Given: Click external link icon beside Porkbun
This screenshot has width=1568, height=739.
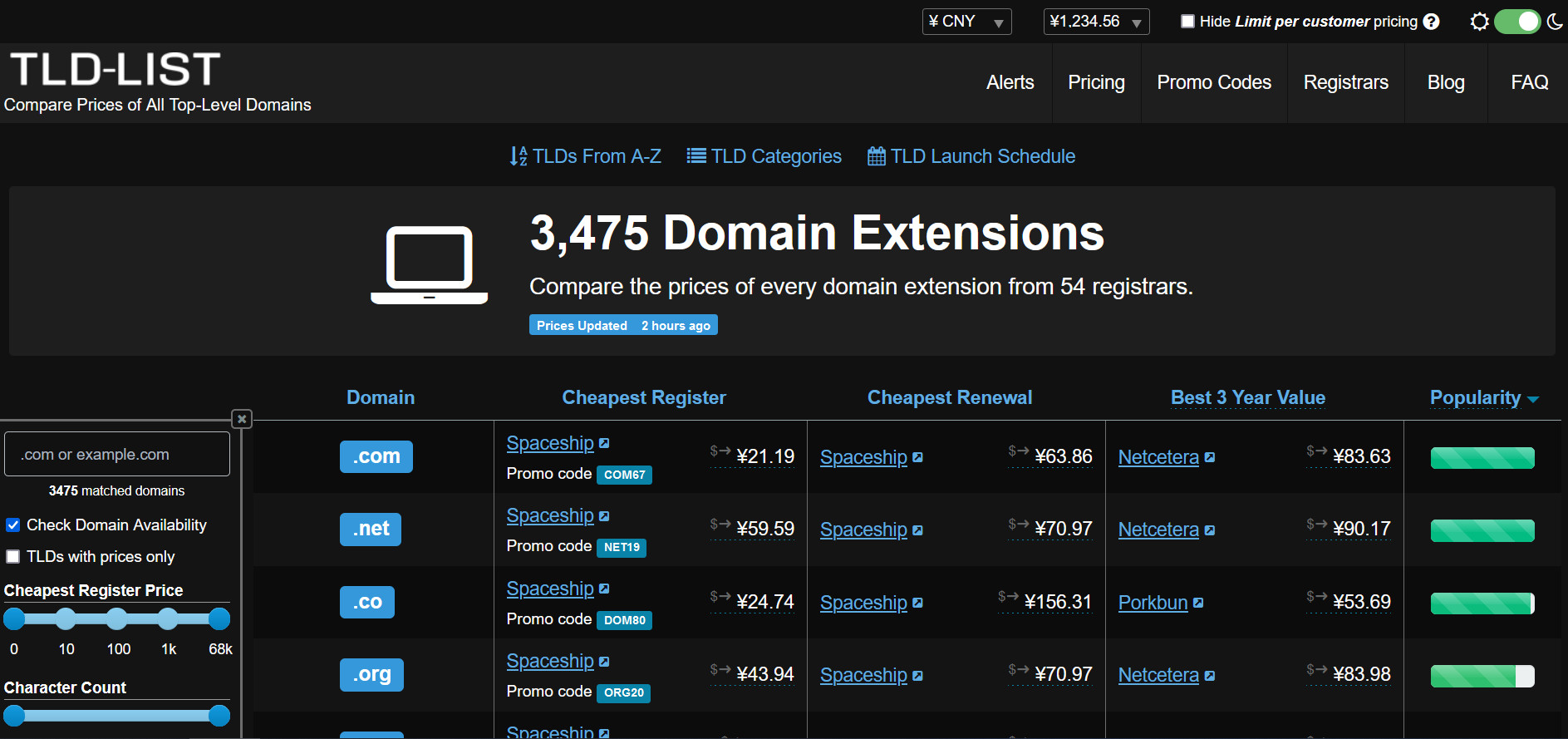Looking at the screenshot, I should pyautogui.click(x=1198, y=603).
